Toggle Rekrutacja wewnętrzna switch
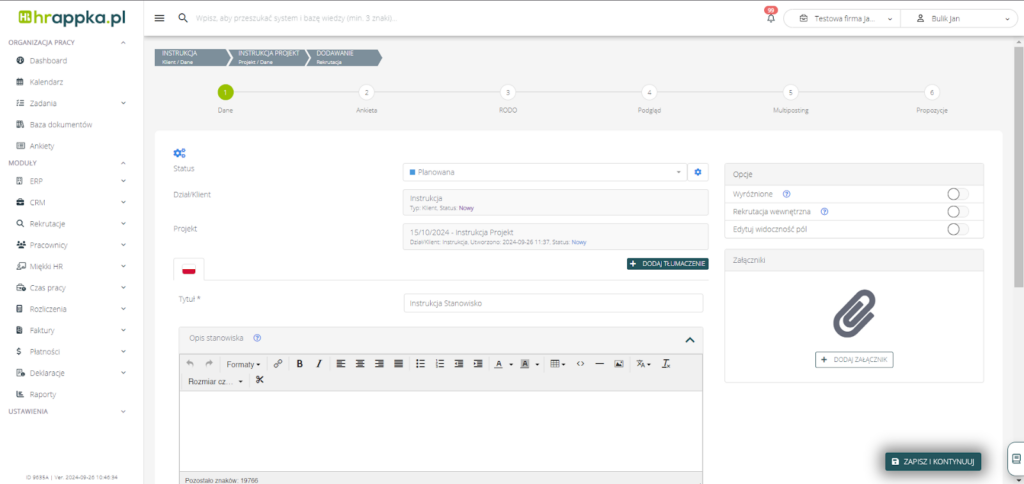Image resolution: width=1024 pixels, height=484 pixels. pyautogui.click(x=957, y=212)
